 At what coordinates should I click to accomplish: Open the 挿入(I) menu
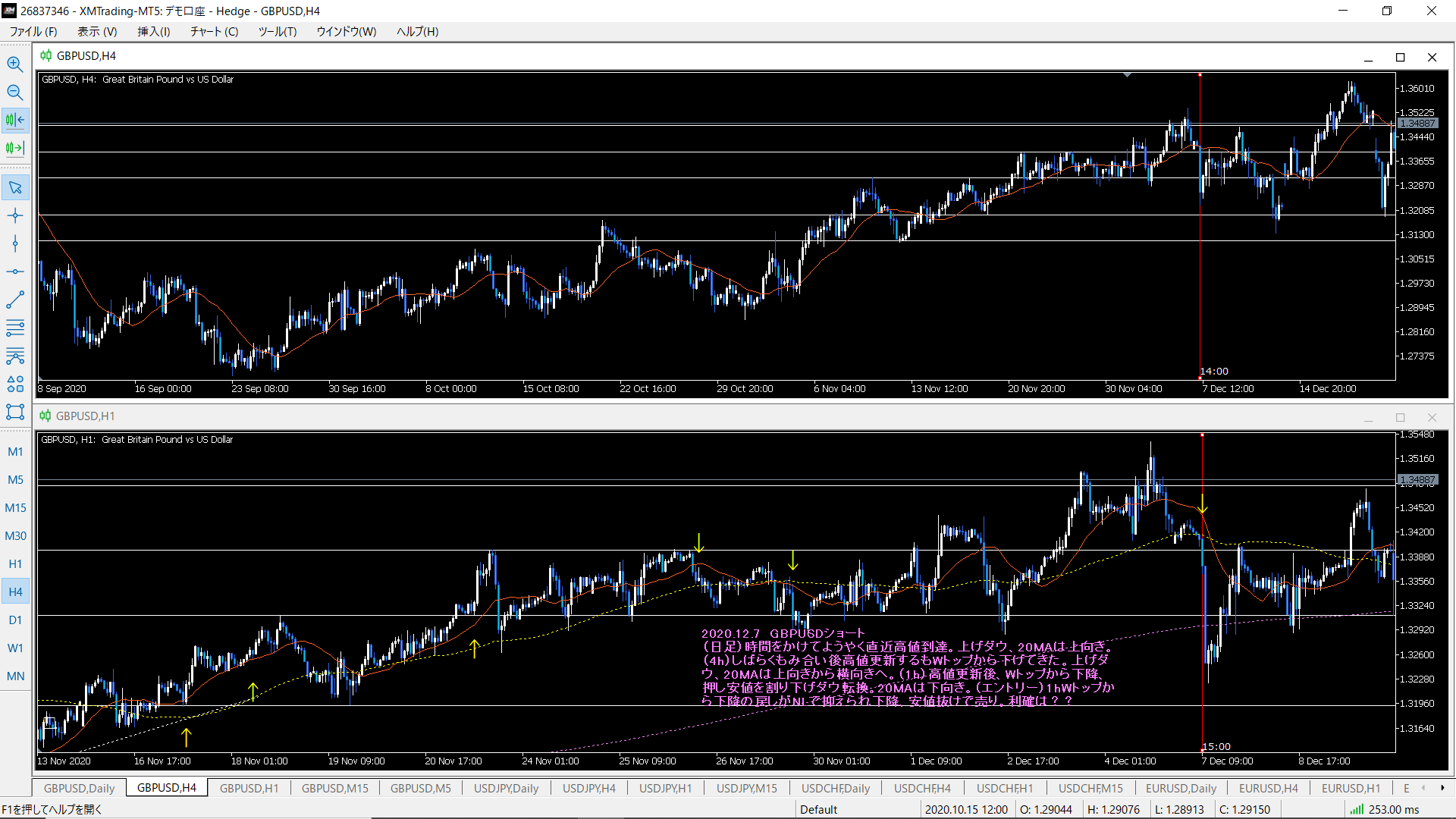tap(154, 31)
